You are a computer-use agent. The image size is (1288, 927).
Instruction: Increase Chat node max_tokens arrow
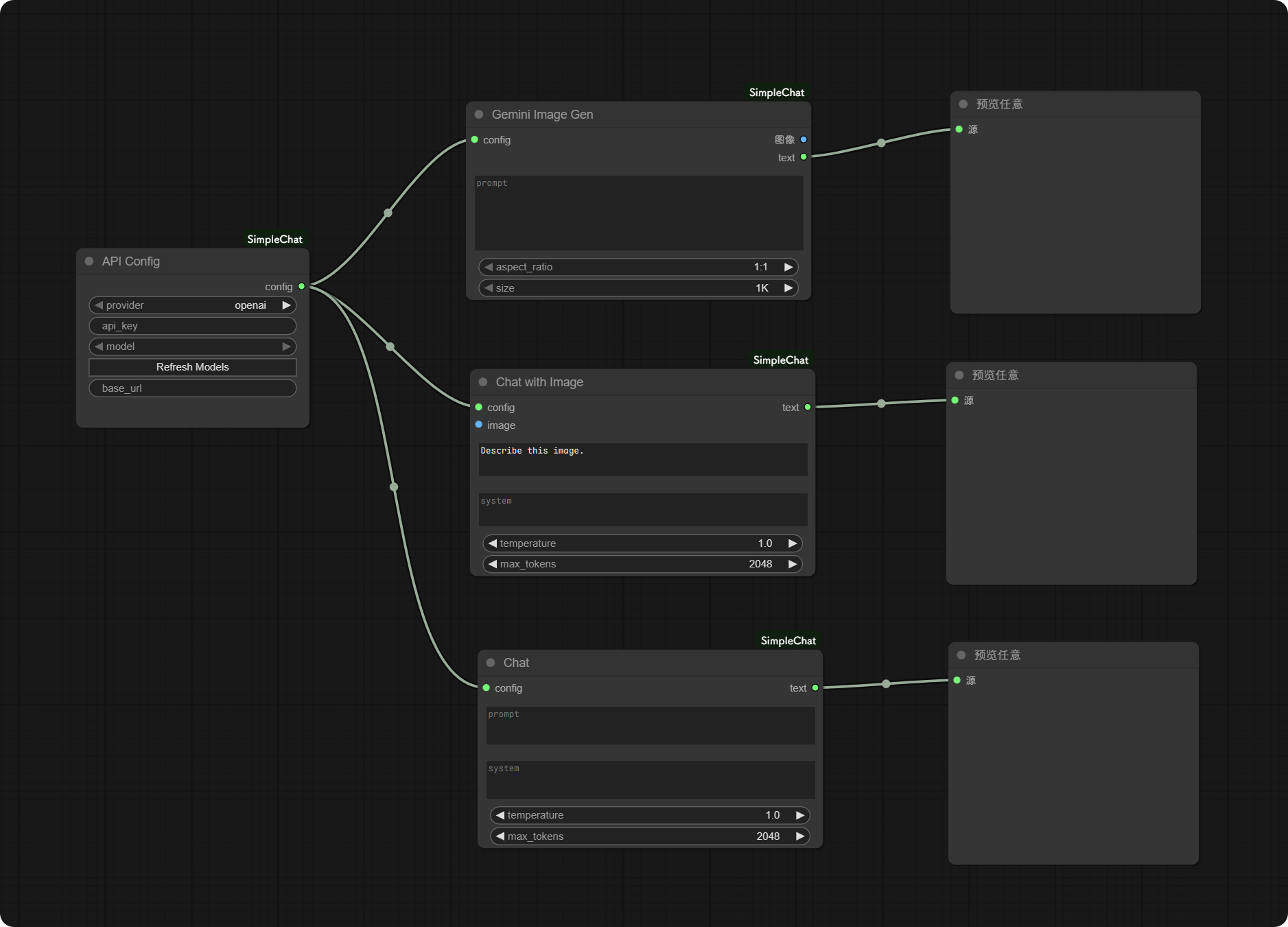coord(800,836)
